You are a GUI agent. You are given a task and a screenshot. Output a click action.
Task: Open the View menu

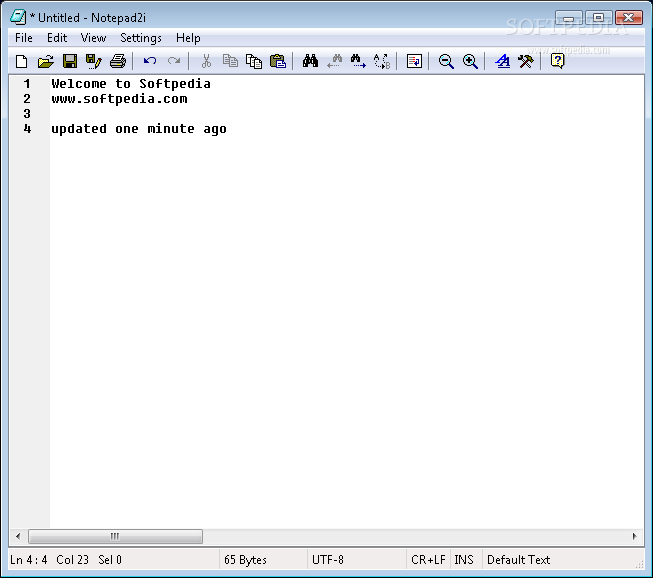[93, 38]
